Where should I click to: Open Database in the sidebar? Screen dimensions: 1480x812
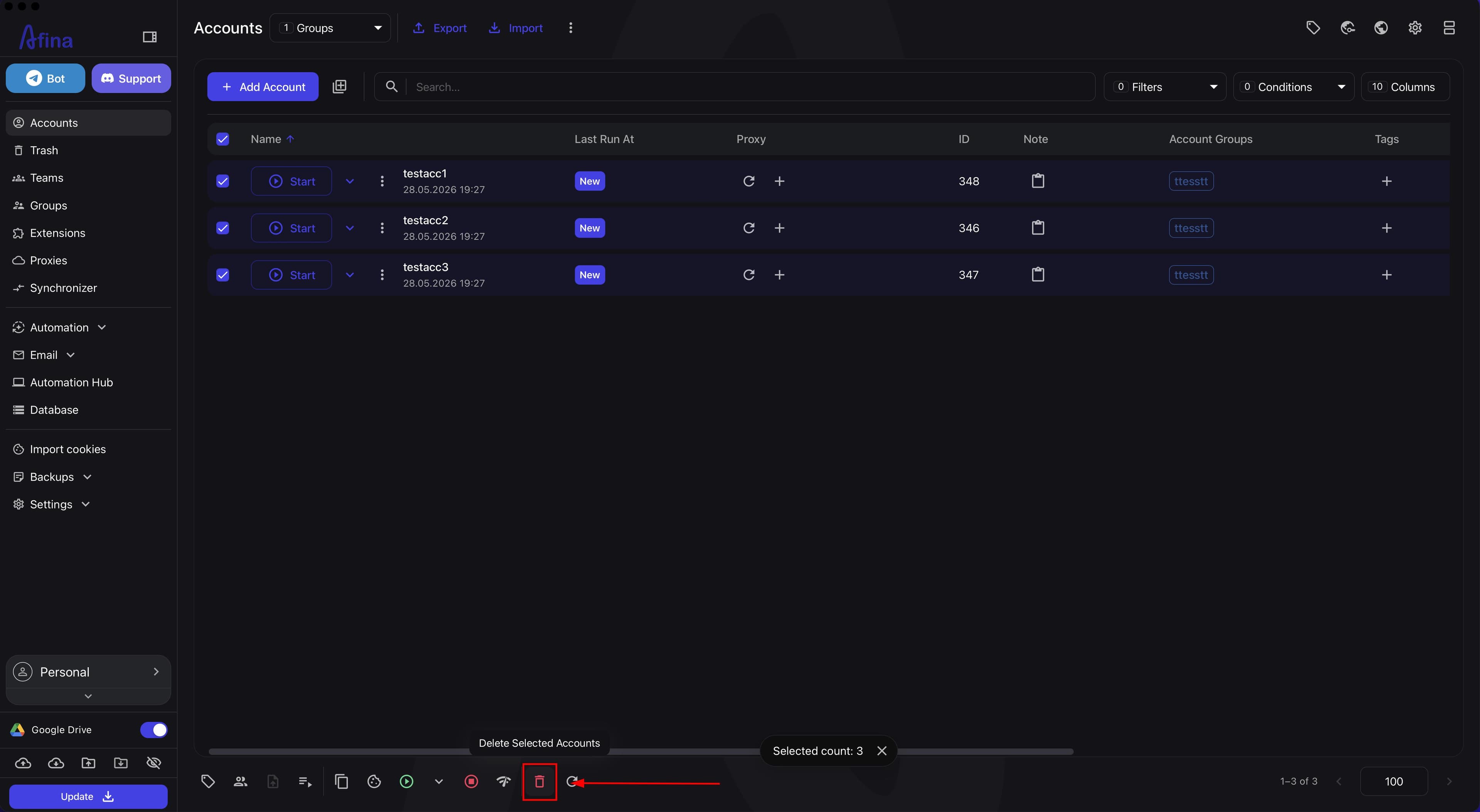coord(88,410)
